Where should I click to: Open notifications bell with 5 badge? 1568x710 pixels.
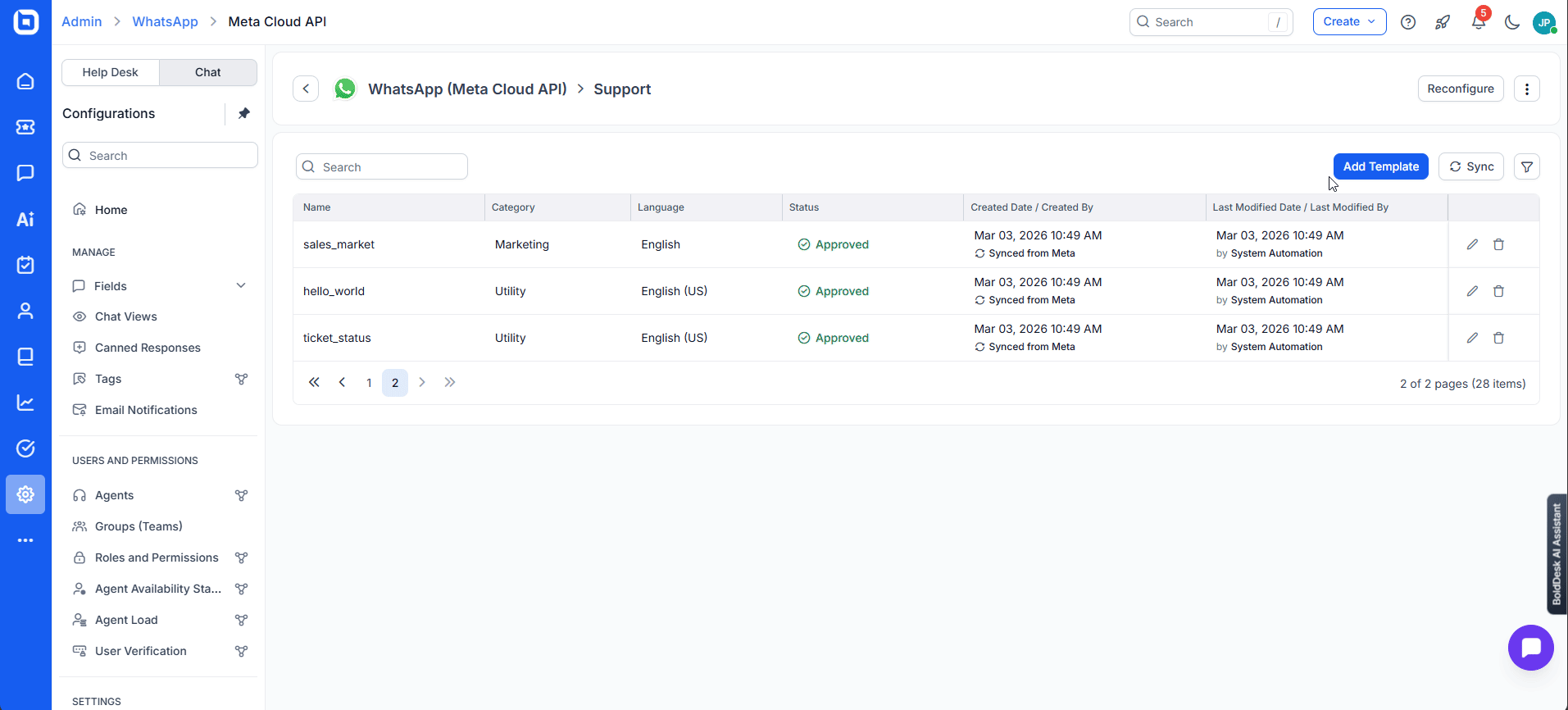click(1479, 21)
